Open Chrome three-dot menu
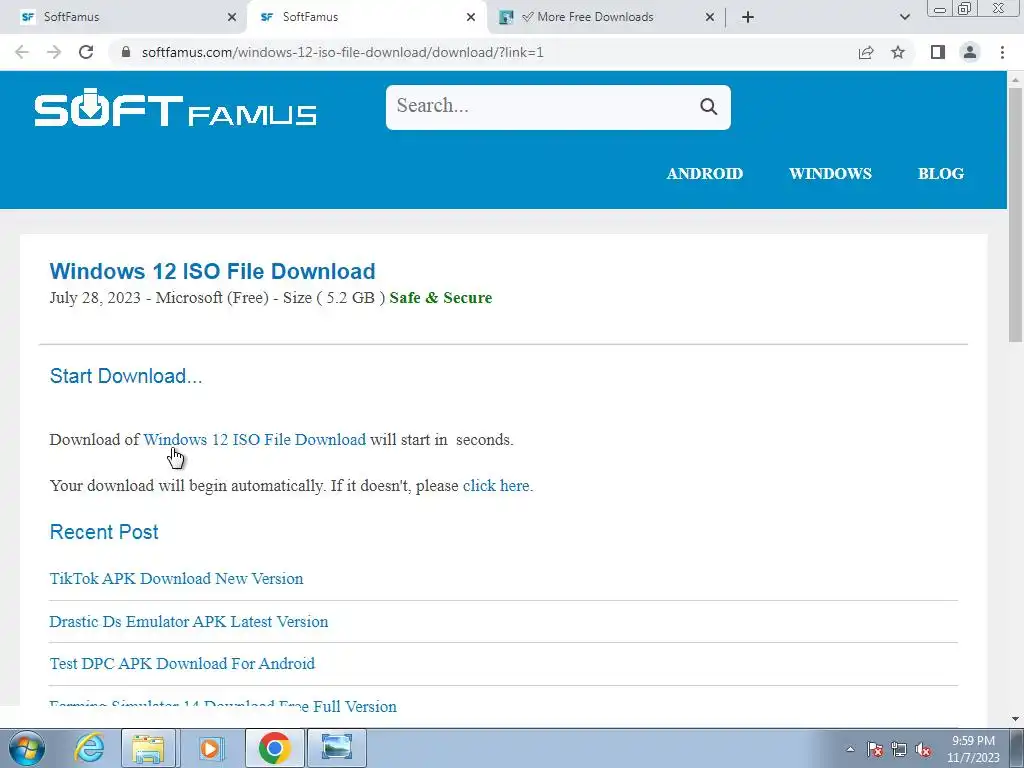The image size is (1024, 768). tap(1002, 52)
